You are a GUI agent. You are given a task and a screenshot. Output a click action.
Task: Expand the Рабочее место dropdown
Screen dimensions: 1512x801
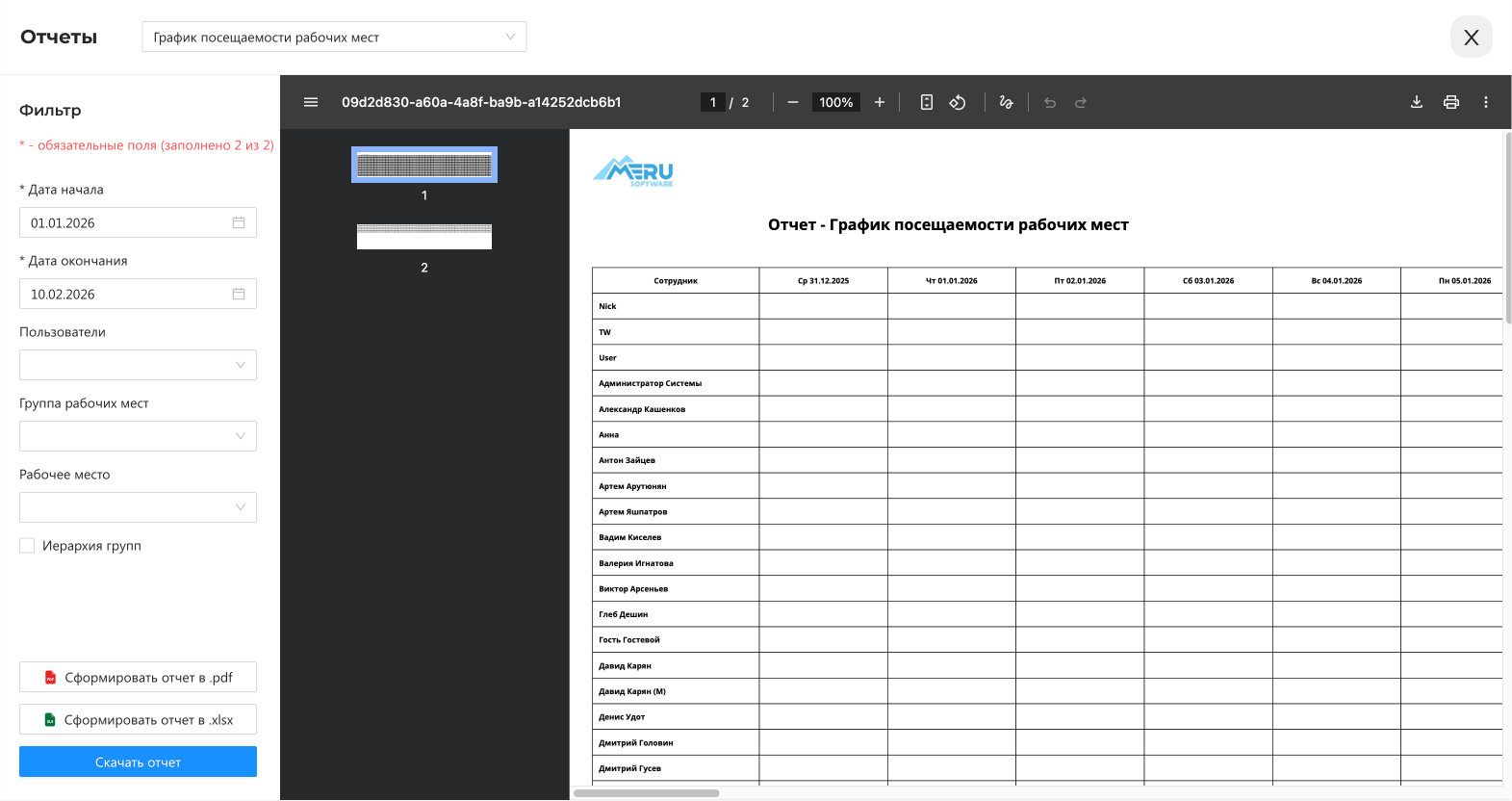coord(138,507)
